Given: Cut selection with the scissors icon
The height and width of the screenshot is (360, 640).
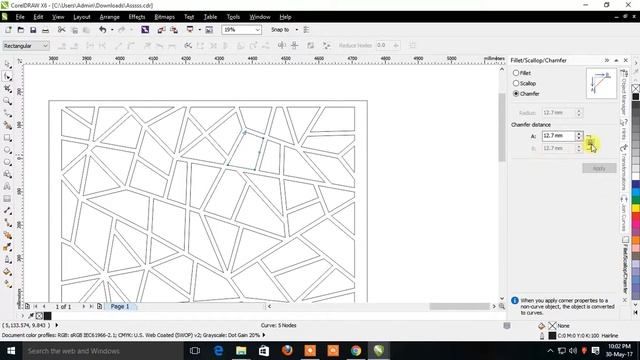Looking at the screenshot, I should [x=62, y=30].
